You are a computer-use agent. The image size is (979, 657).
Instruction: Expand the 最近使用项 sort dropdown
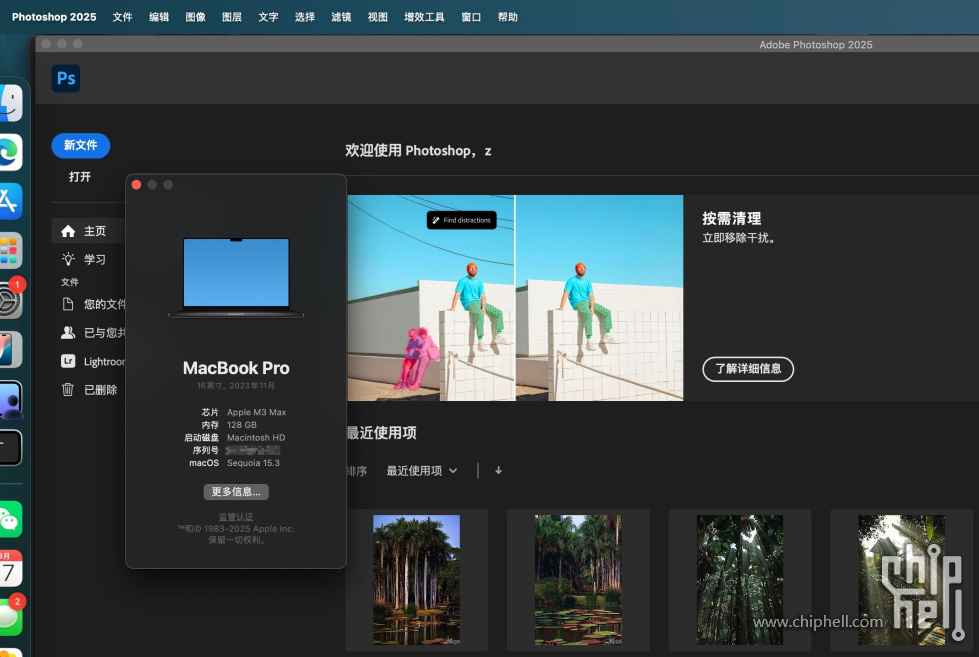pos(422,471)
